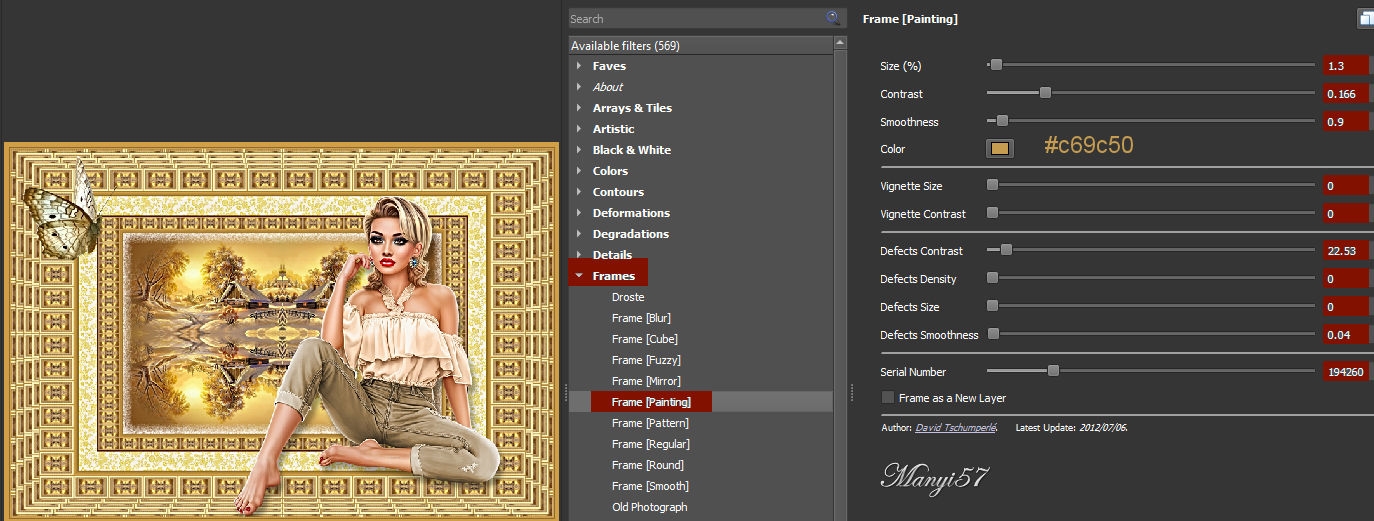Select the Frame [Mirror] filter
This screenshot has height=521, width=1374.
[x=646, y=381]
